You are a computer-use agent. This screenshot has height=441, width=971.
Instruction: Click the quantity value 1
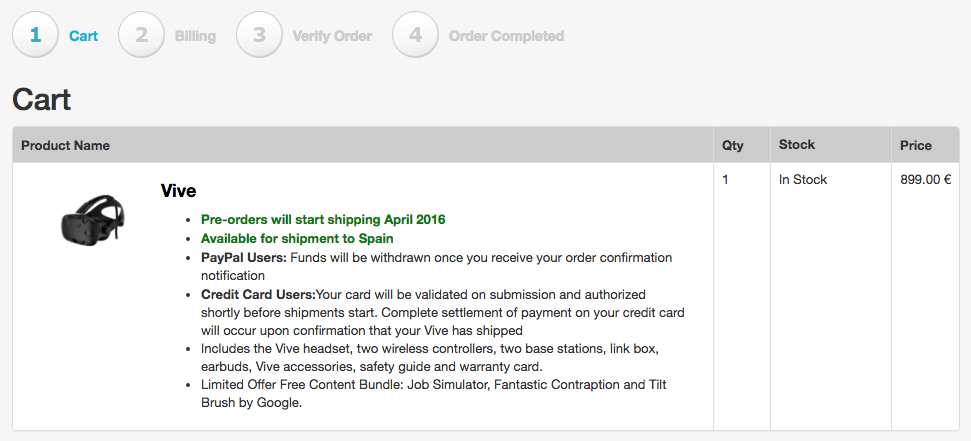click(726, 180)
